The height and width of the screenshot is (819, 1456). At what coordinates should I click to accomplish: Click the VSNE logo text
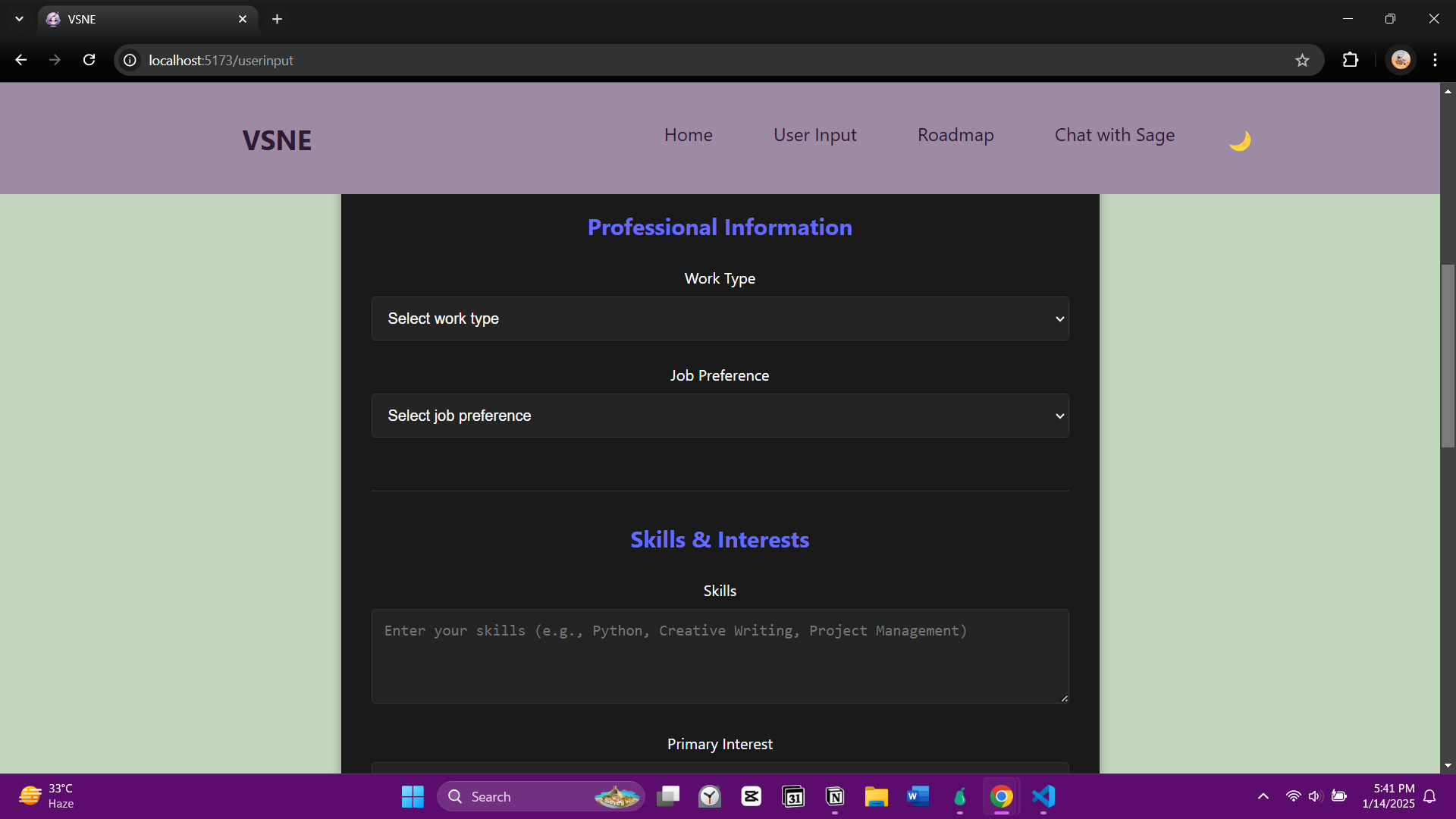click(x=277, y=140)
